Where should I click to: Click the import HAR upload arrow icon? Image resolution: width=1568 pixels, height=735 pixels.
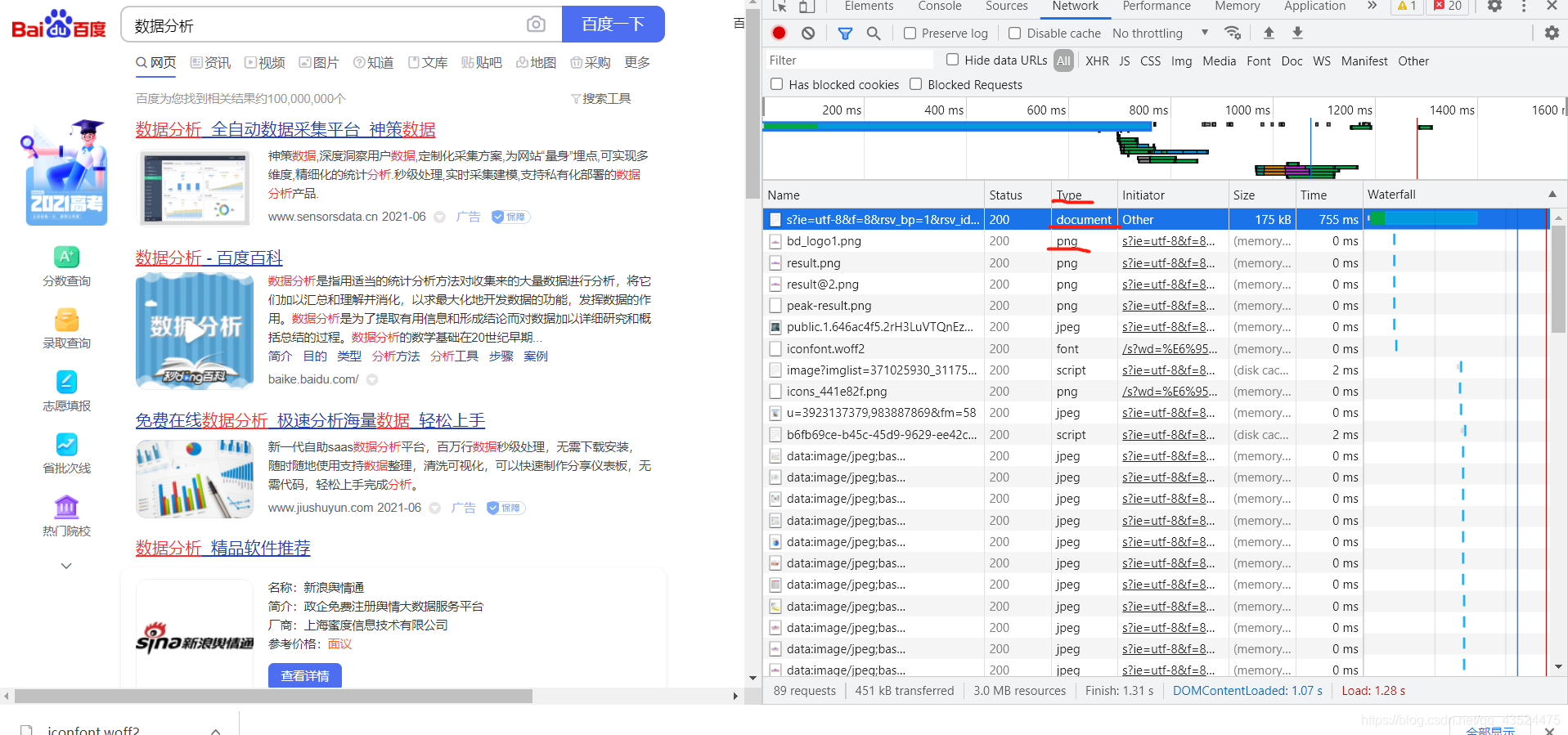coord(1269,33)
